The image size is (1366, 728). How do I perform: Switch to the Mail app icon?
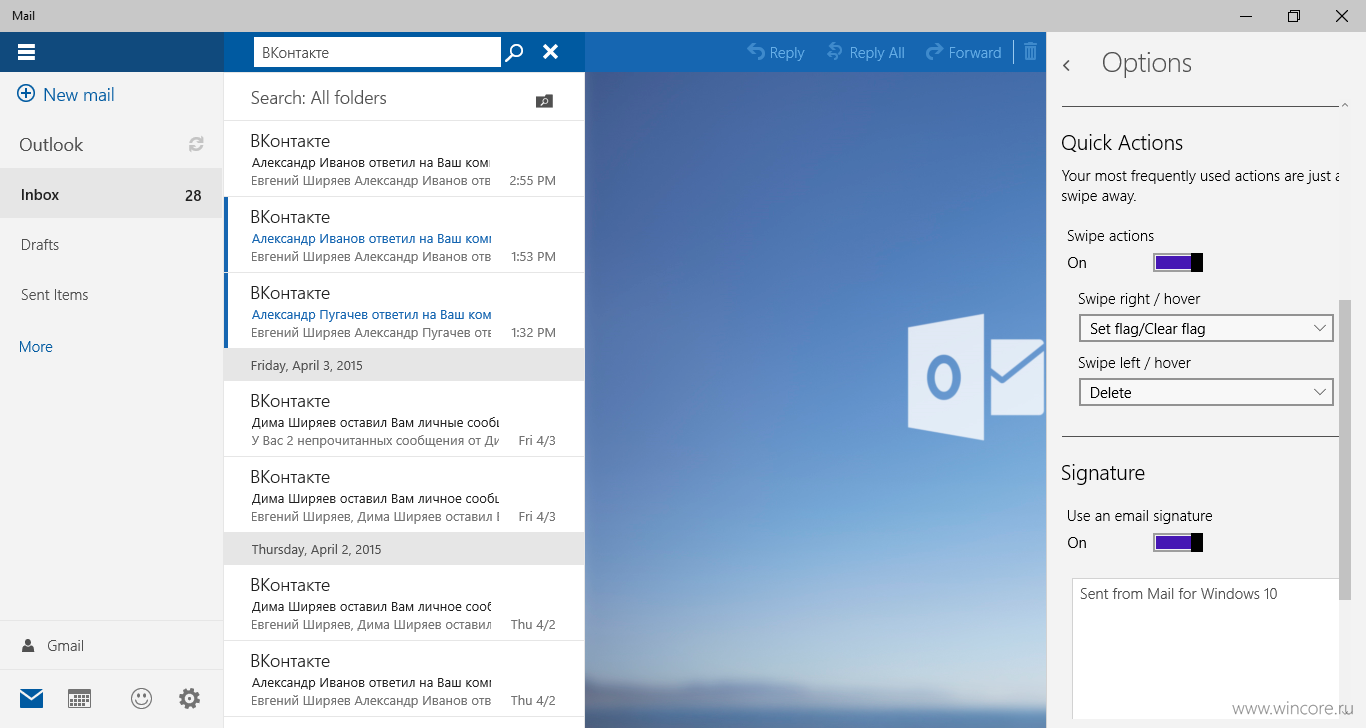(32, 699)
